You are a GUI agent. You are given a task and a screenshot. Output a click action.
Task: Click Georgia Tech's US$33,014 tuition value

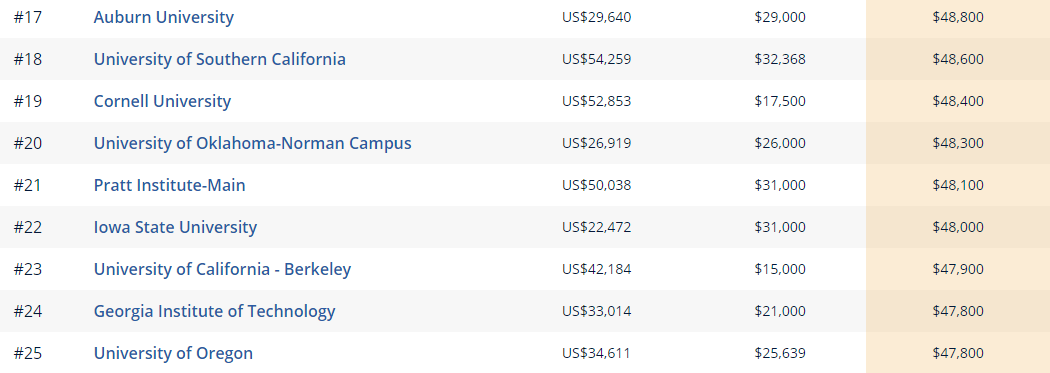pos(597,311)
